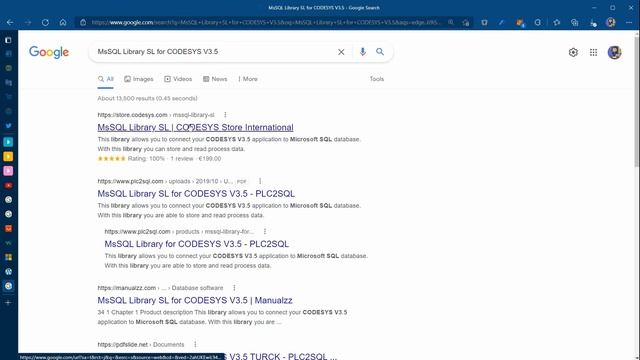Switch to the Twitter tab in sidebar

[x=8, y=126]
